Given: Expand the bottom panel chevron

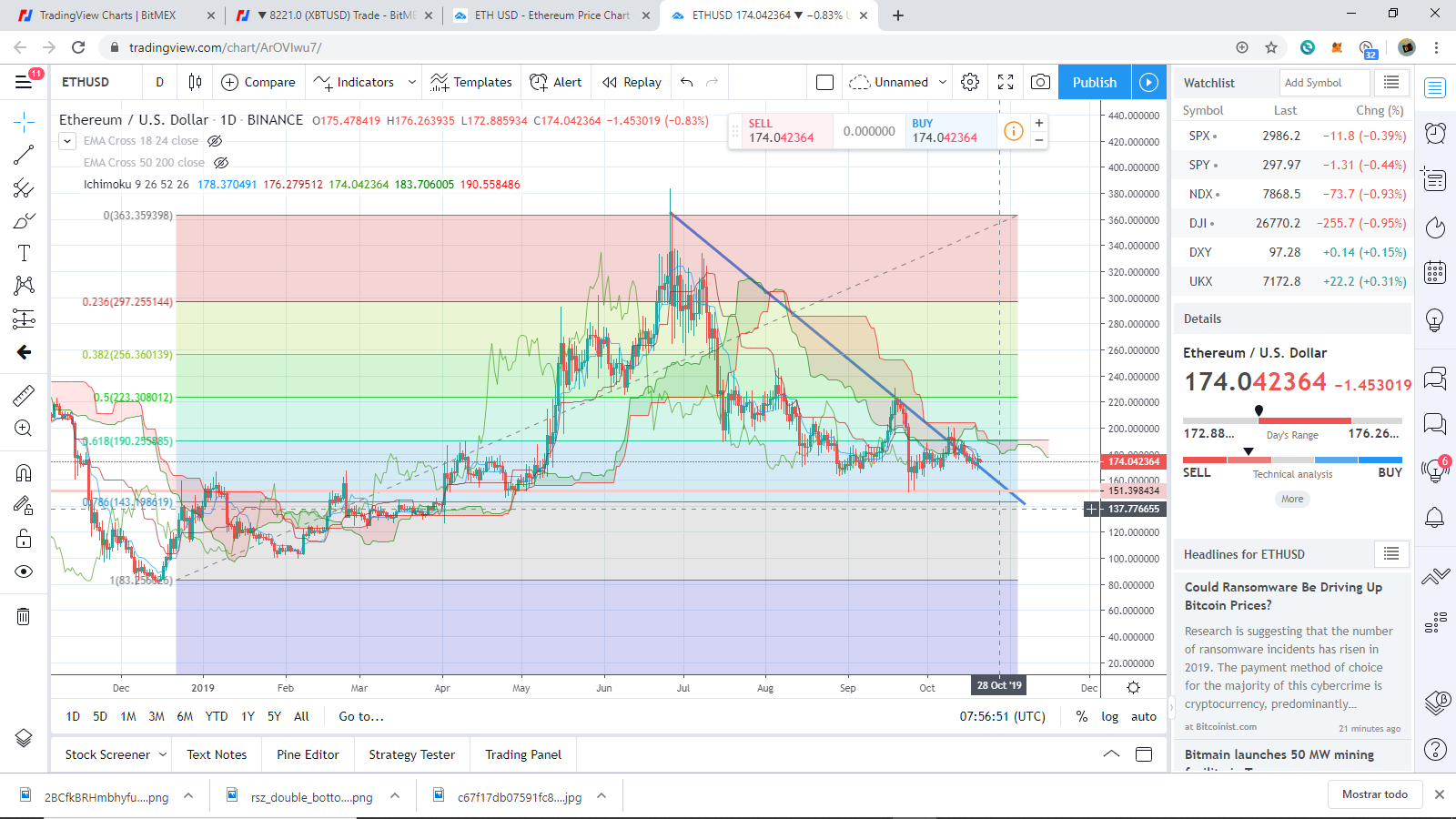Looking at the screenshot, I should tap(1111, 753).
